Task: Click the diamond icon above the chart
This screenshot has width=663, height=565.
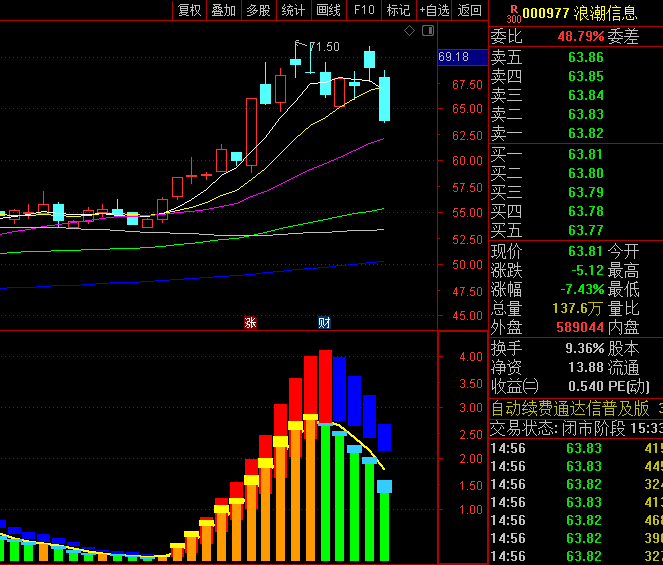Action: pos(409,32)
